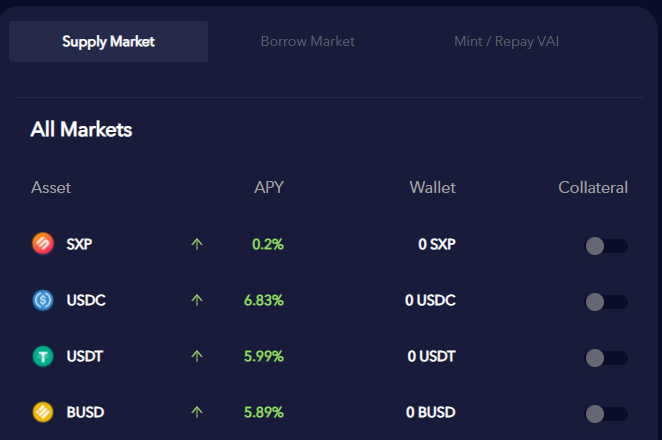Click the Collateral column header

point(593,187)
